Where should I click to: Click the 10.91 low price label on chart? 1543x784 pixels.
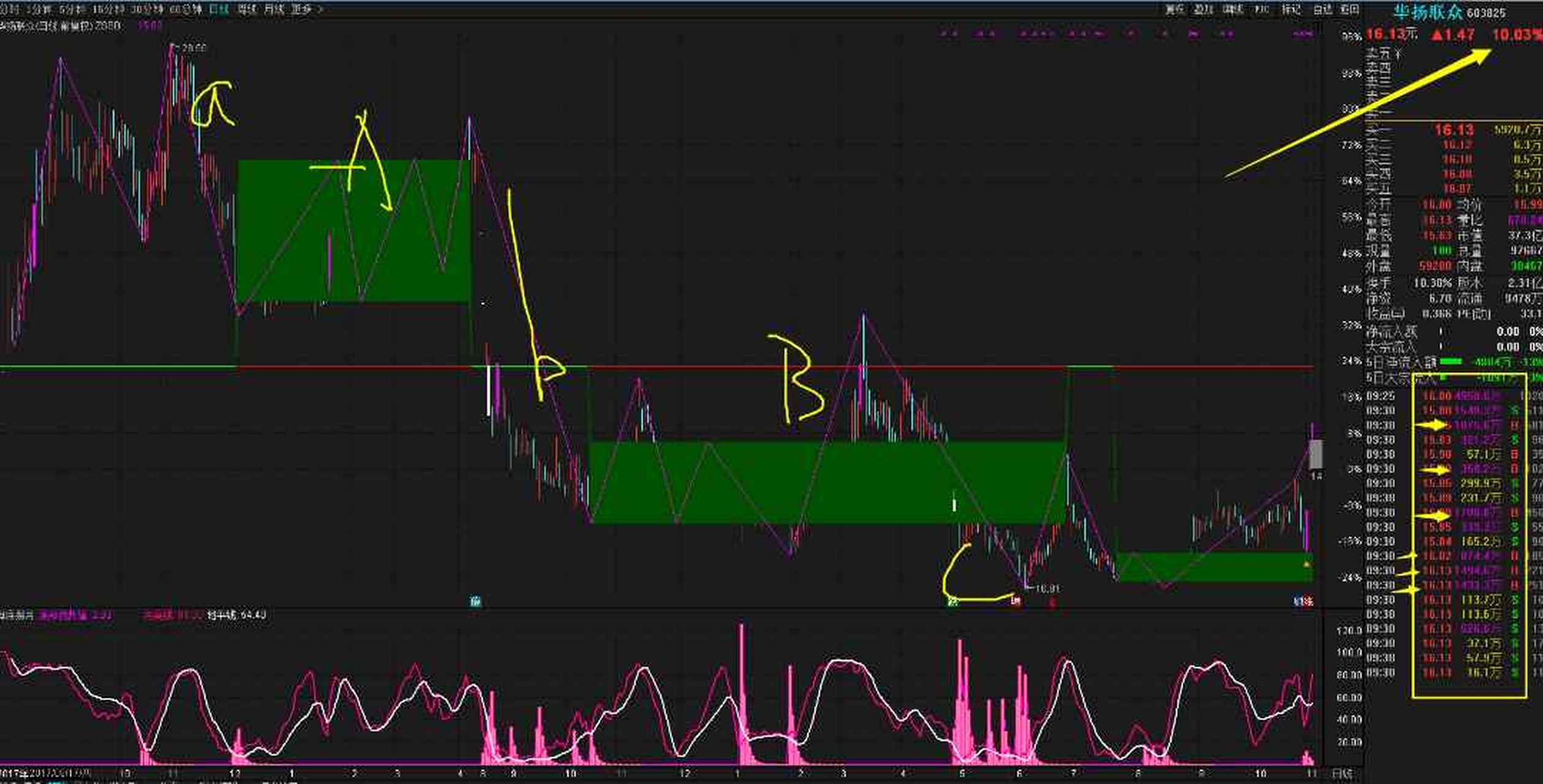[x=1047, y=589]
